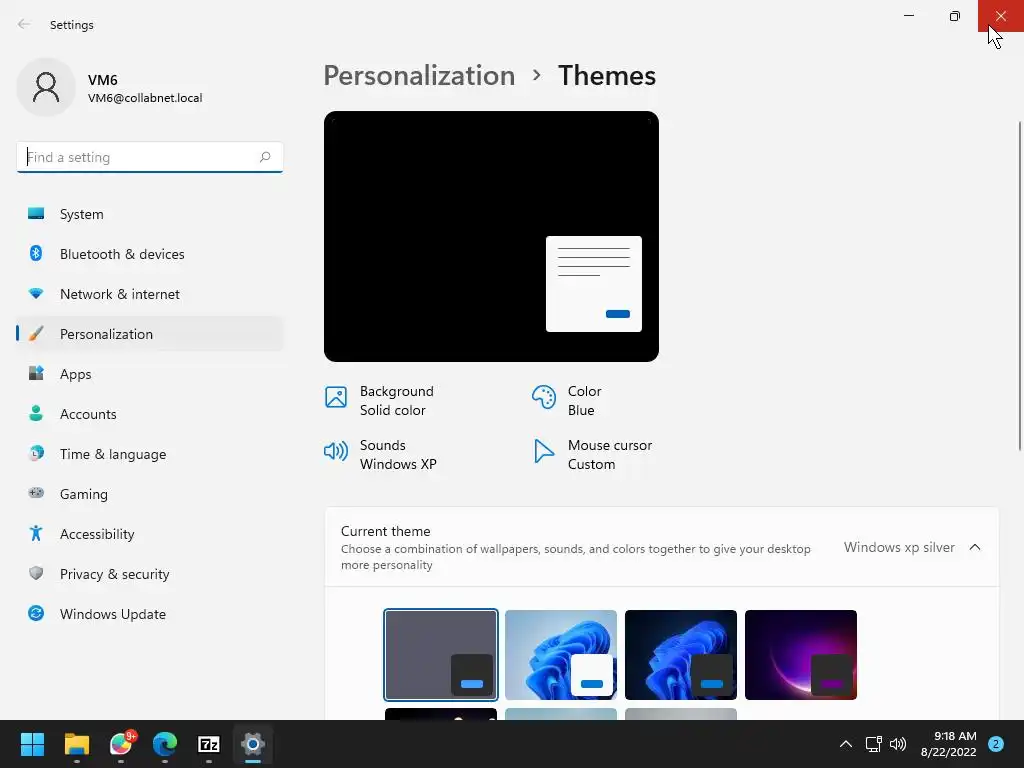
Task: Select the Windows dark bloom theme
Action: 680,654
